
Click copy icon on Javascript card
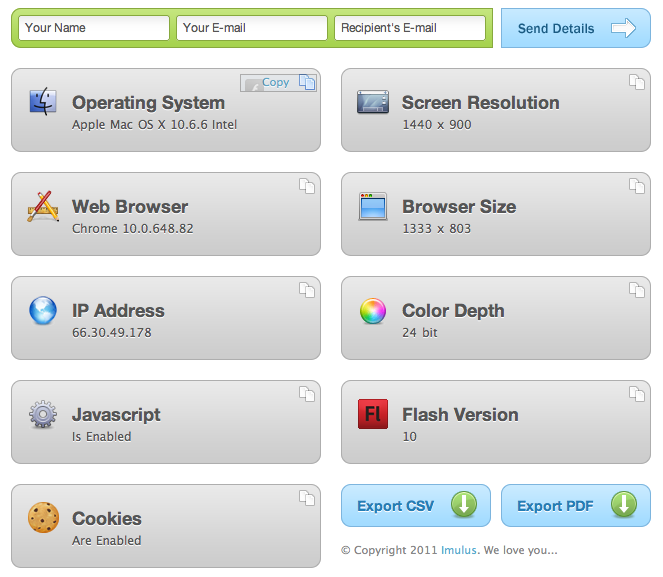[307, 394]
